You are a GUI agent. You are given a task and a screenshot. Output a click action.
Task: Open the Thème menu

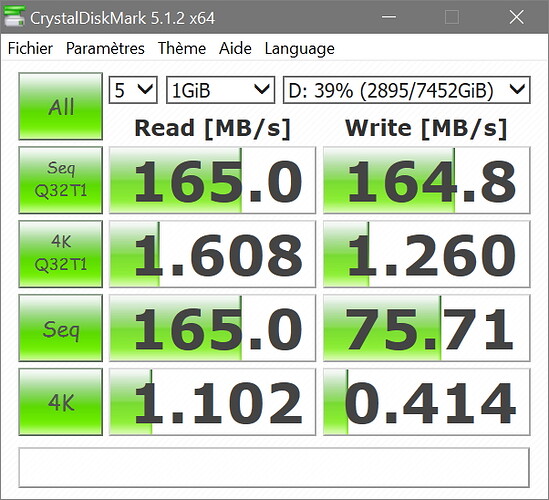(x=182, y=48)
